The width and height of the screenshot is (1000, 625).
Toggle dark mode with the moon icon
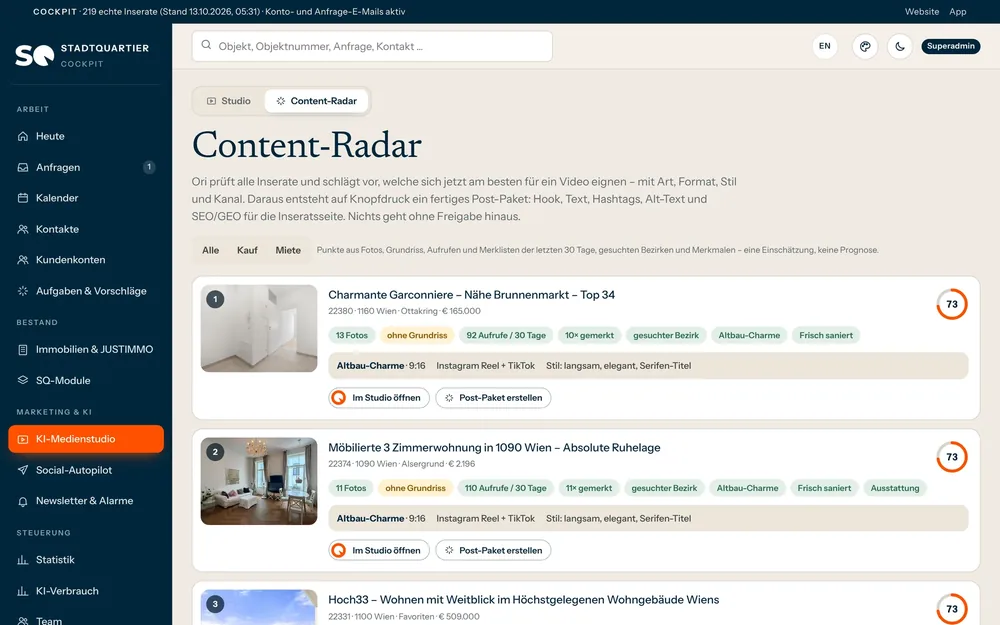[900, 47]
